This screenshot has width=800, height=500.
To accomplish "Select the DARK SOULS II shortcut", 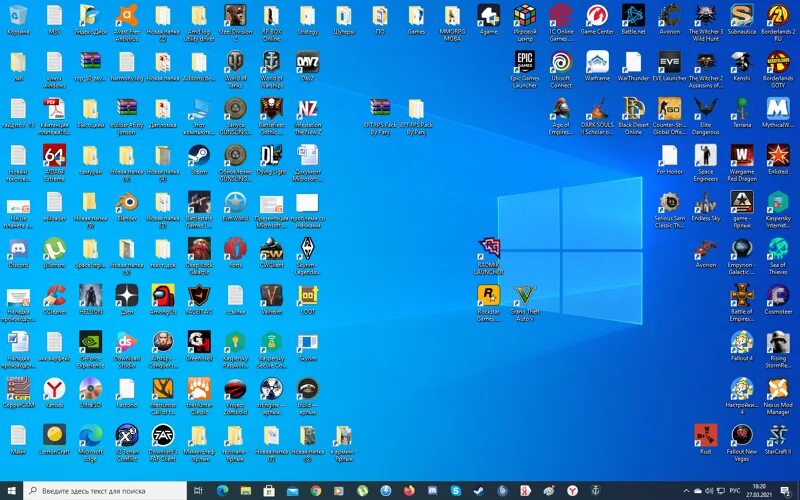I will click(597, 109).
